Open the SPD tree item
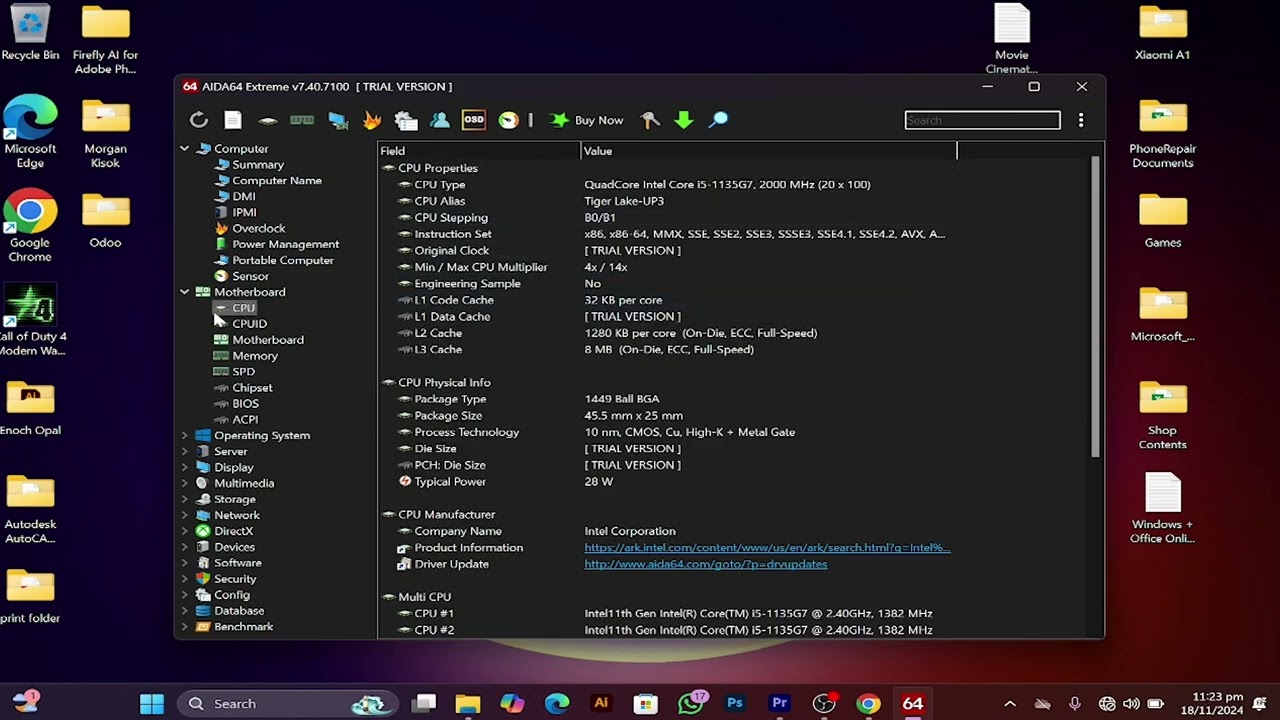Screen dimensions: 1280x720 [243, 372]
